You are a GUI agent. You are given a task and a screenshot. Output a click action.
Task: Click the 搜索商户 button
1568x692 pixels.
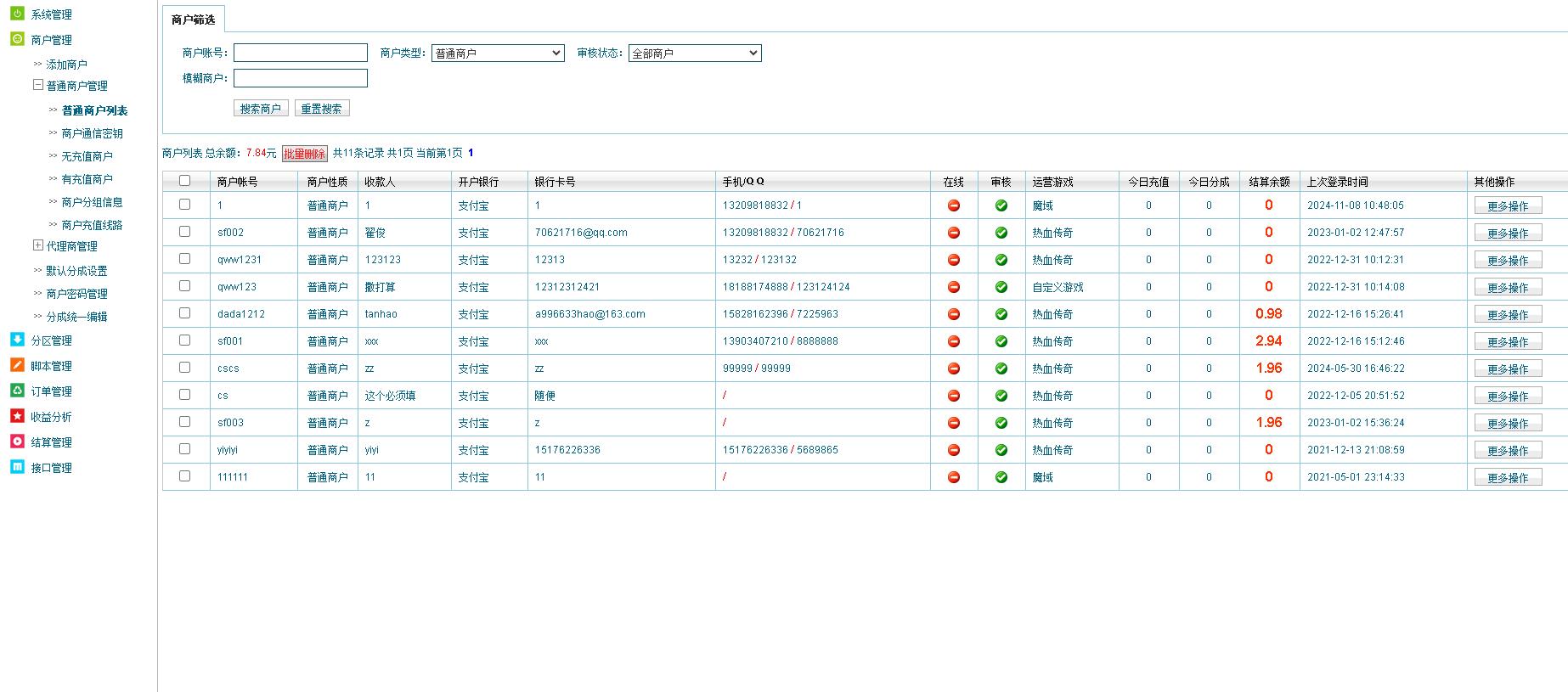[260, 108]
